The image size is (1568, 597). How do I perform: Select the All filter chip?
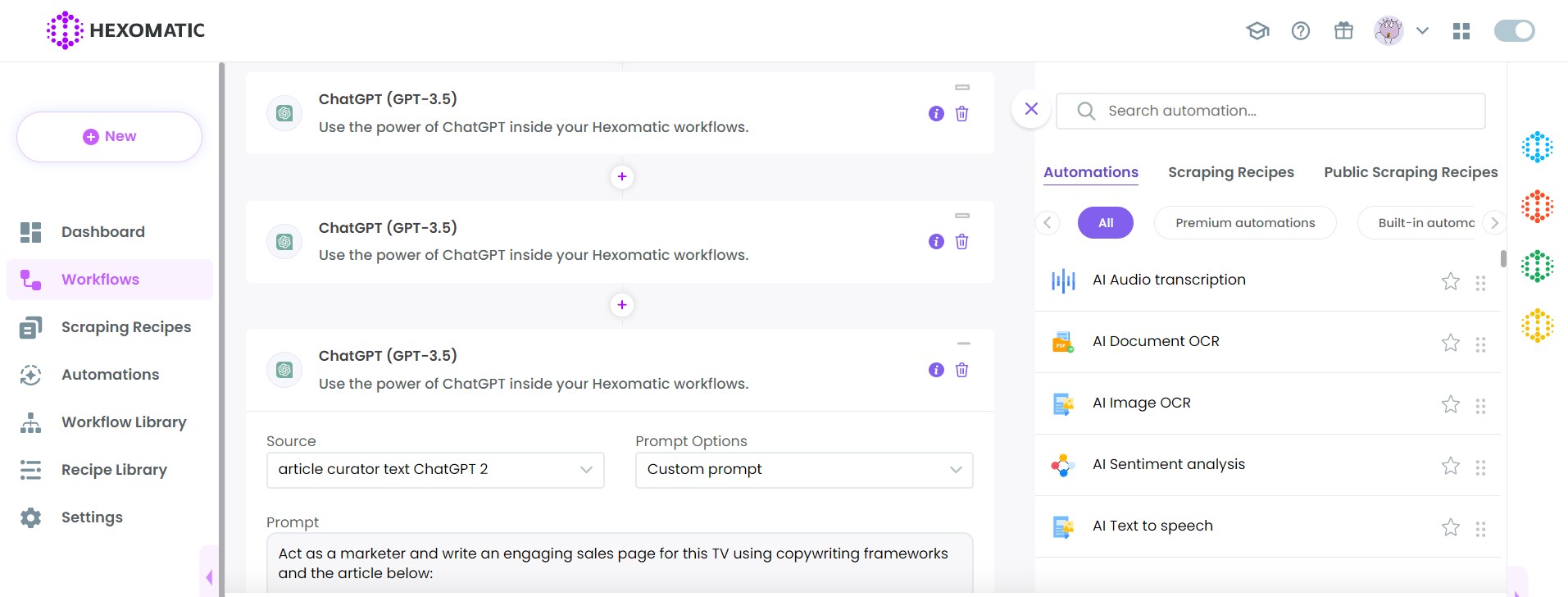(1106, 223)
